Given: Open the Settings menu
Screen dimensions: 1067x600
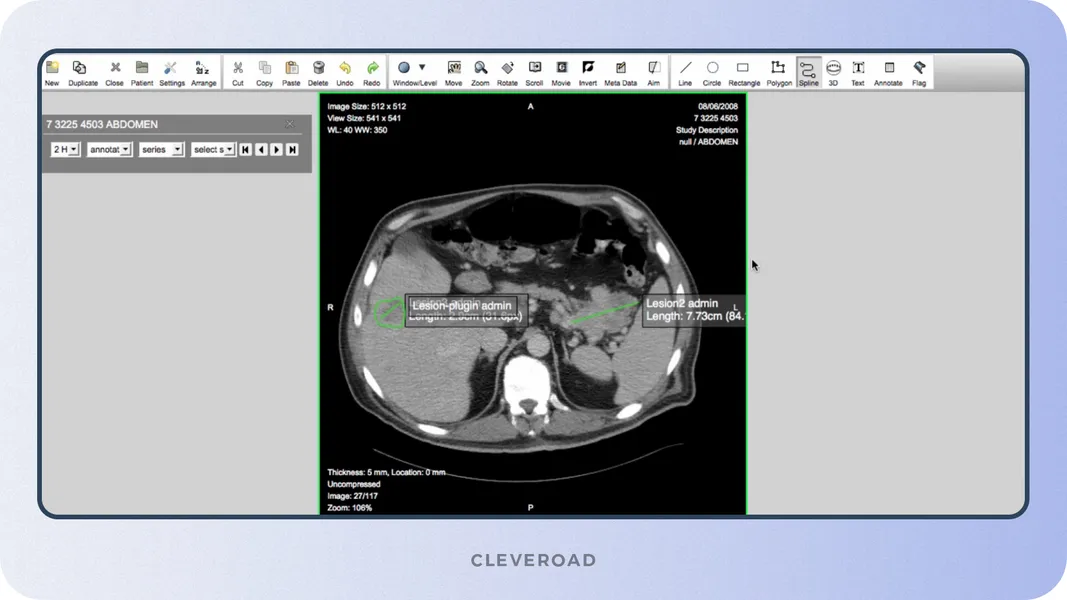Looking at the screenshot, I should (x=171, y=70).
